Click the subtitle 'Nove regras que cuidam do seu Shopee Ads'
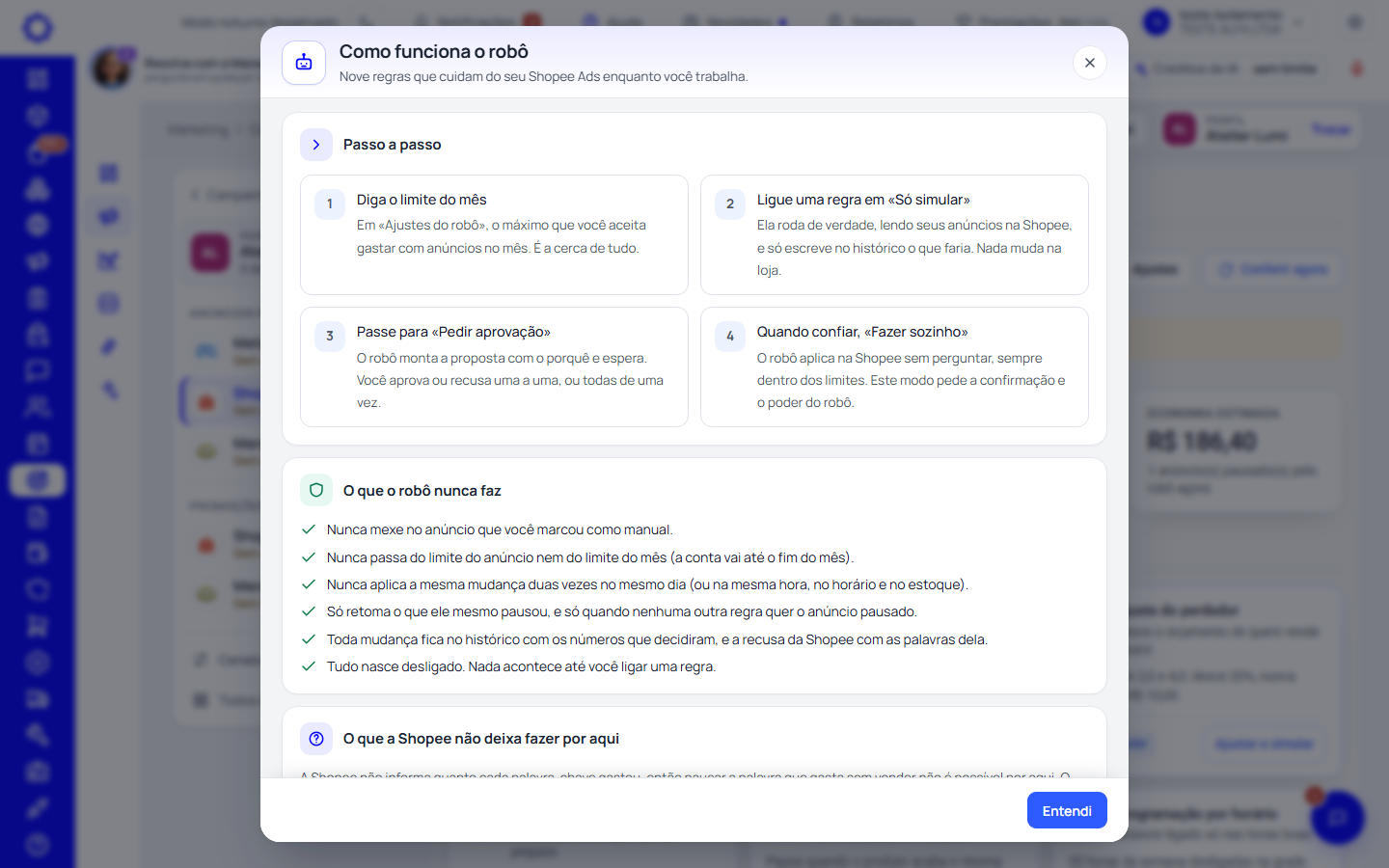 click(x=543, y=77)
